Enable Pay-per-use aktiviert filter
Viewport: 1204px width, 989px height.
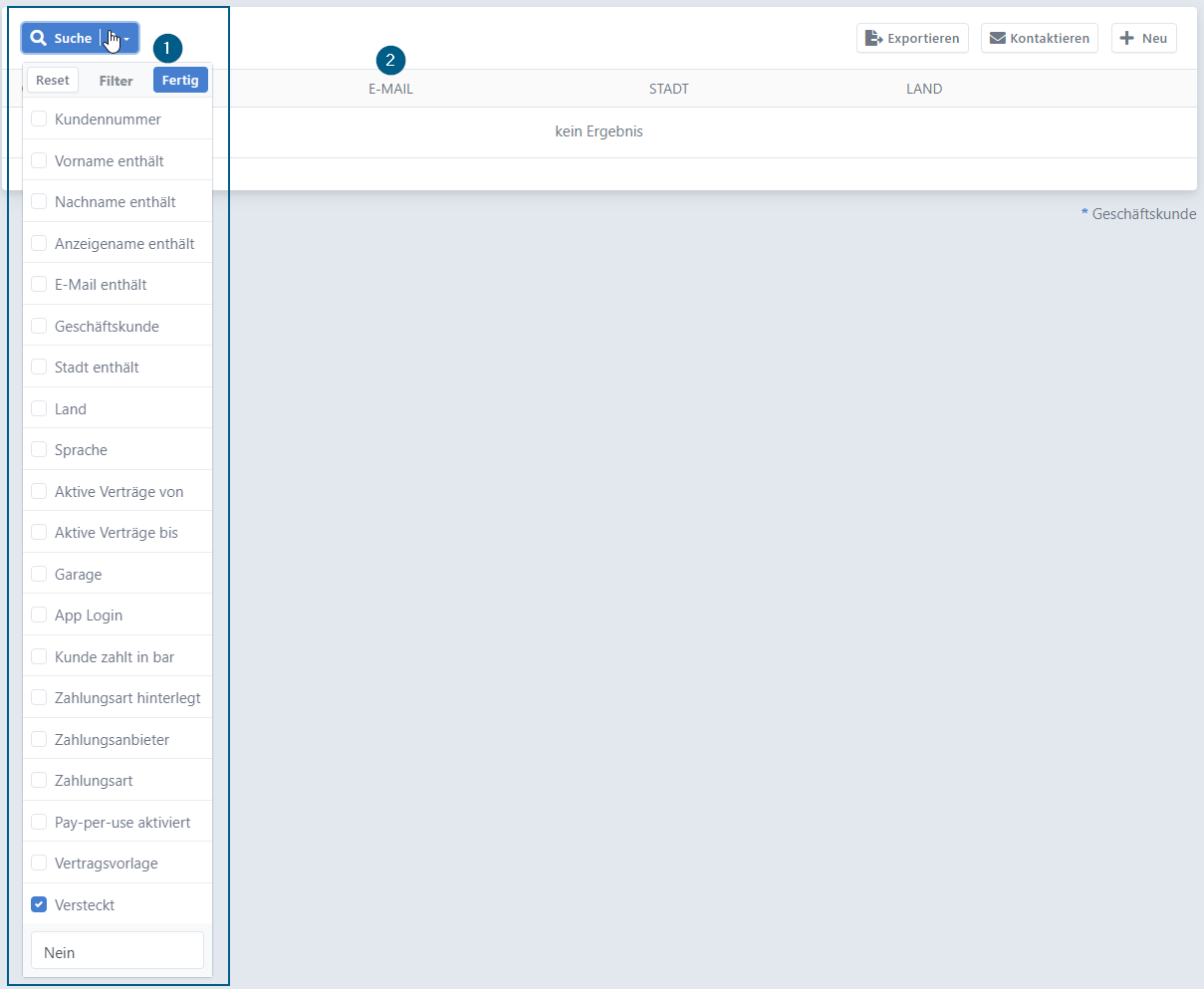coord(39,822)
